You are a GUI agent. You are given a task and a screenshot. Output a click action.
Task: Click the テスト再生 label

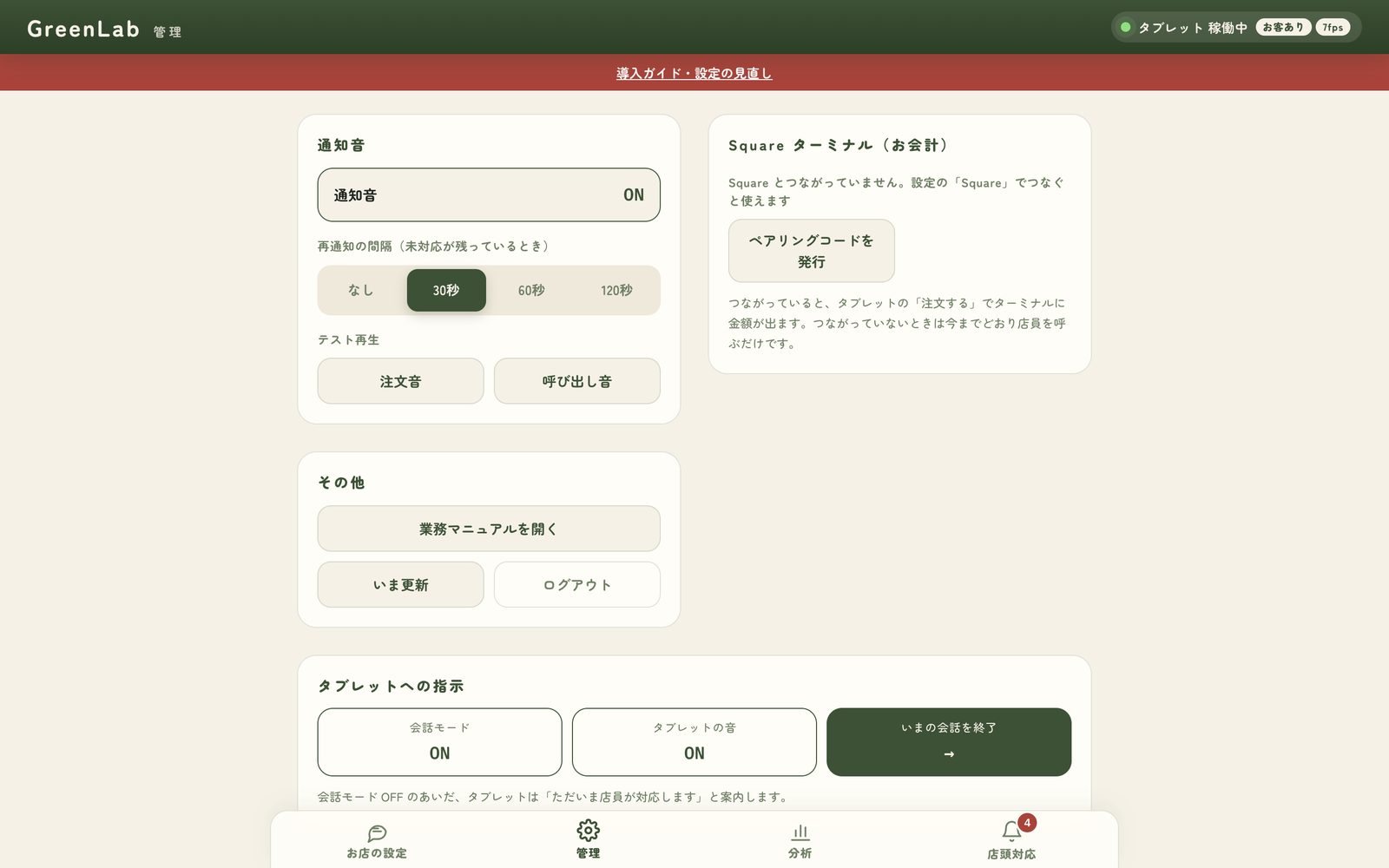[x=348, y=340]
